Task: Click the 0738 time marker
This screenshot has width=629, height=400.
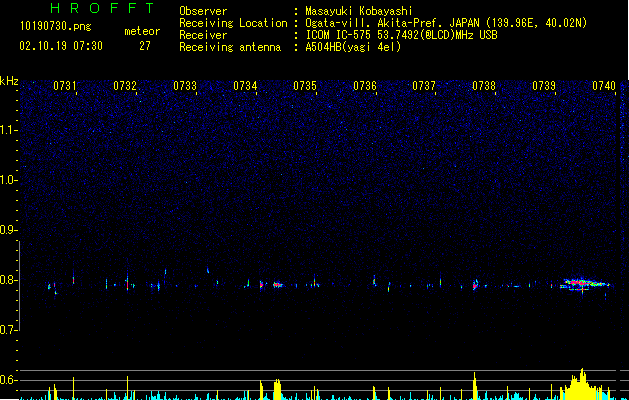Action: click(484, 86)
